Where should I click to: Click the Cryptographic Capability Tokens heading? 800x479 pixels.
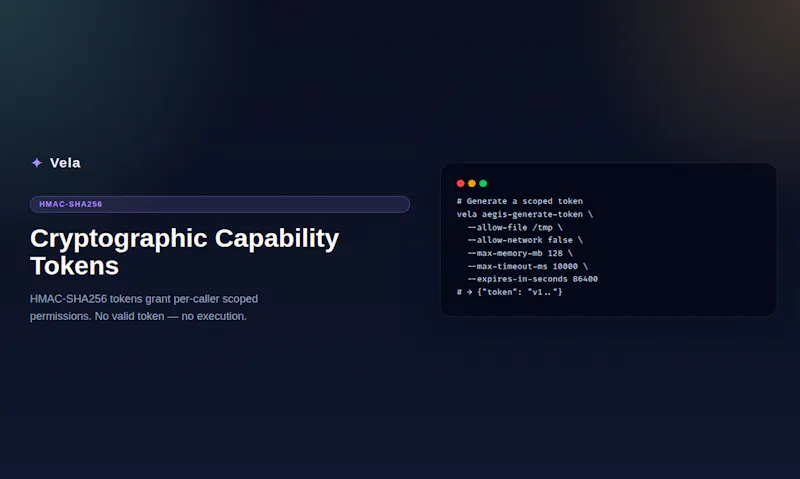[x=184, y=252]
